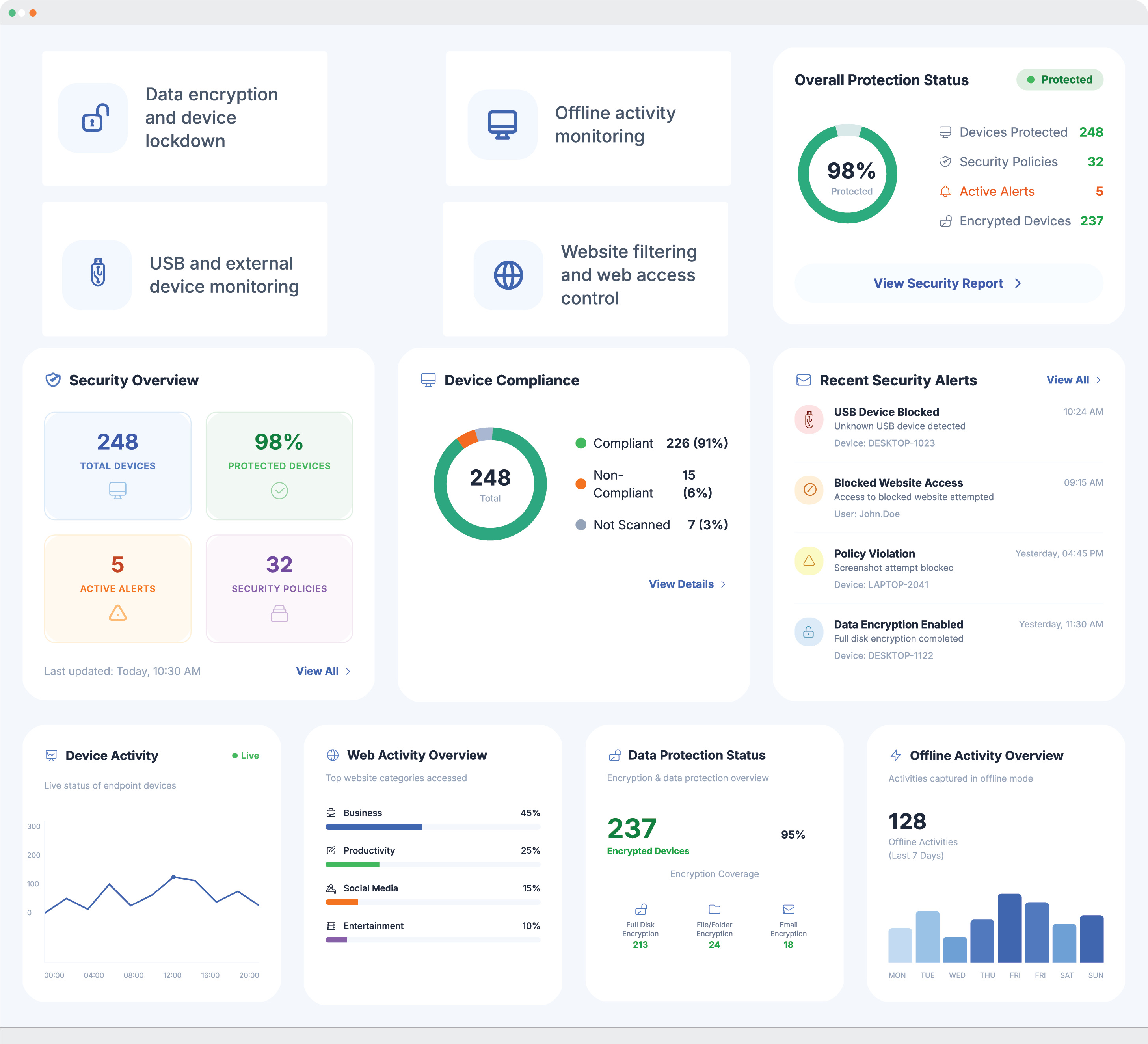Click the Device Compliance monitor icon
This screenshot has height=1044, width=1148.
click(x=428, y=380)
